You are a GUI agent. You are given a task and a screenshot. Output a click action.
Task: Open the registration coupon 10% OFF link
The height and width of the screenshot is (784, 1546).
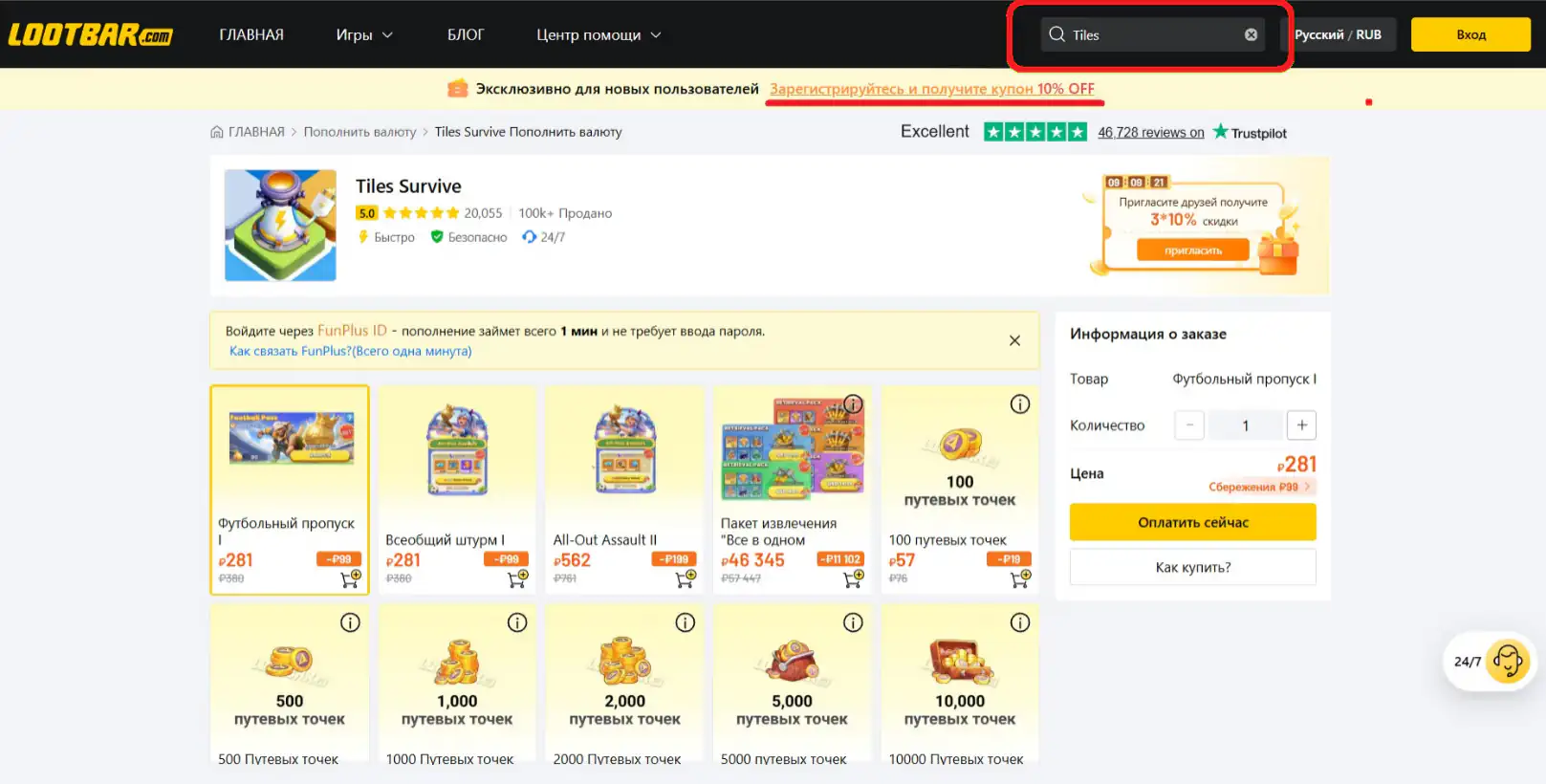[932, 89]
